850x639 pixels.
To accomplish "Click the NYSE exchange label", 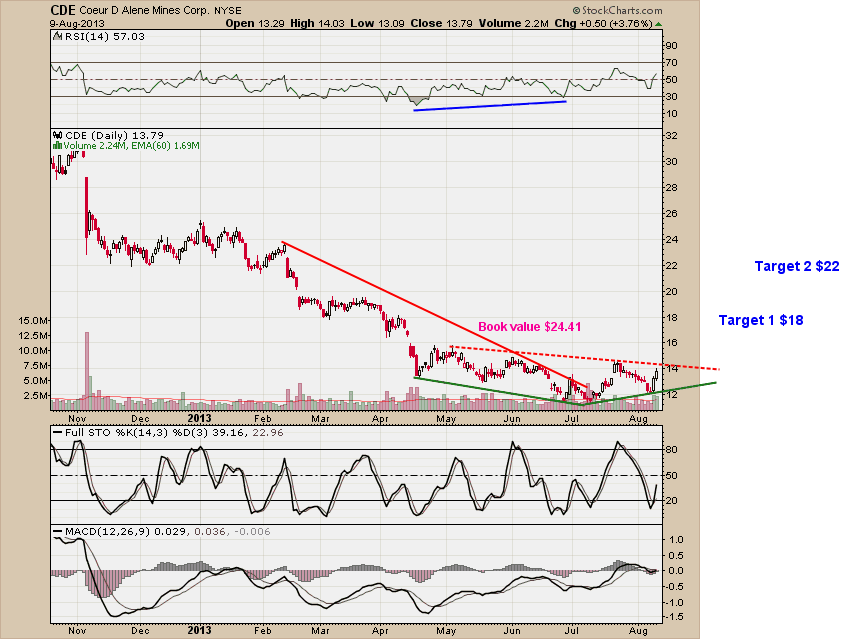I will tap(228, 11).
